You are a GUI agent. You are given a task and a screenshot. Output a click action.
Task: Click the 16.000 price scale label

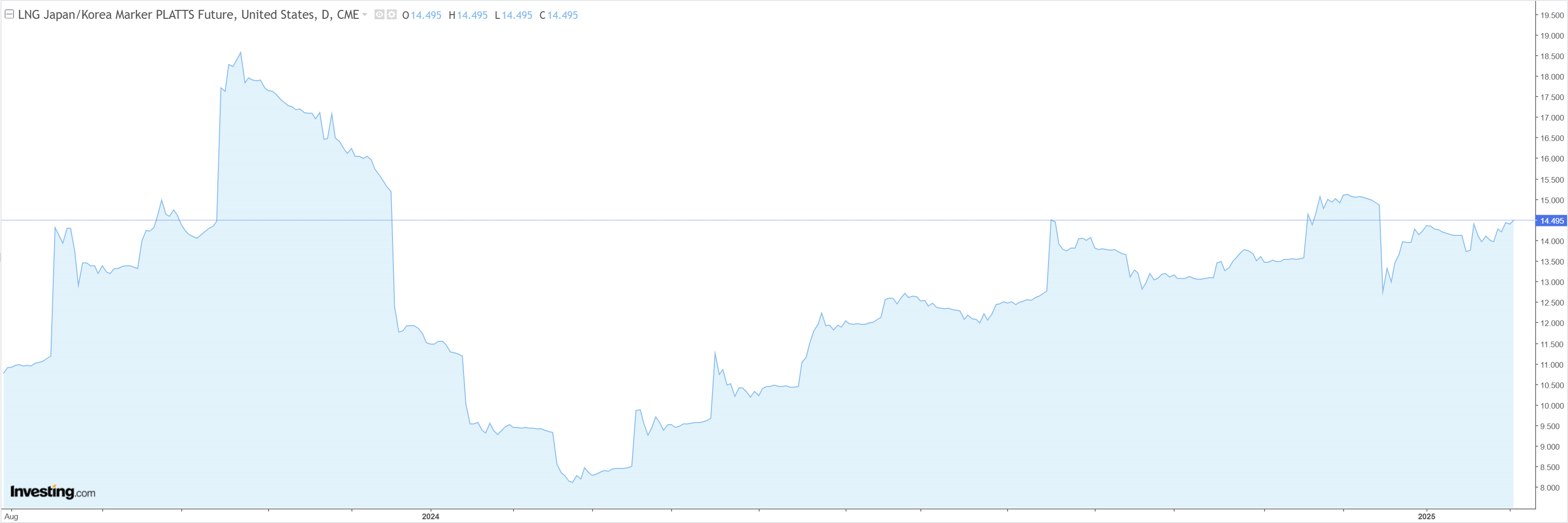click(1552, 159)
